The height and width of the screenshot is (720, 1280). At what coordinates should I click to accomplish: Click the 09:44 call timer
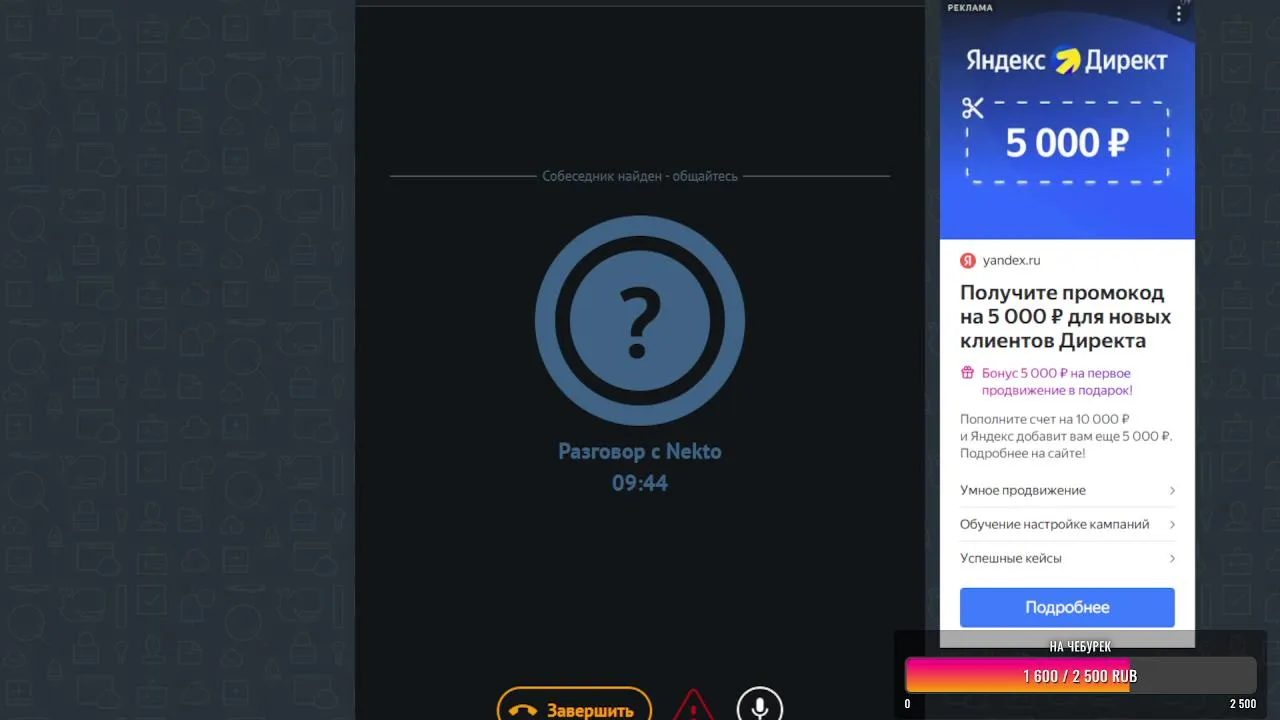(x=640, y=483)
